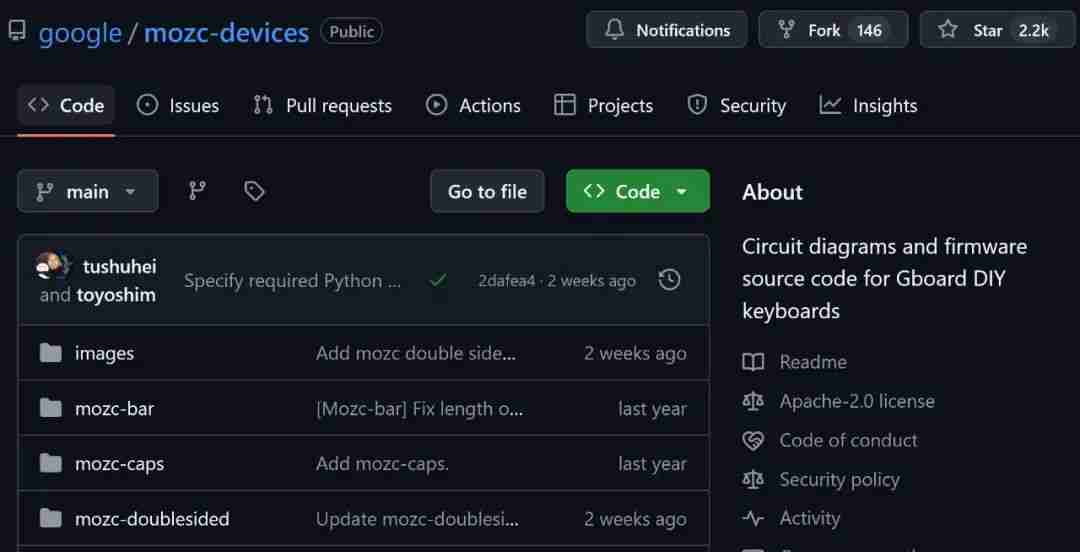Open the mozc-doublesided folder
The image size is (1080, 552).
(152, 518)
